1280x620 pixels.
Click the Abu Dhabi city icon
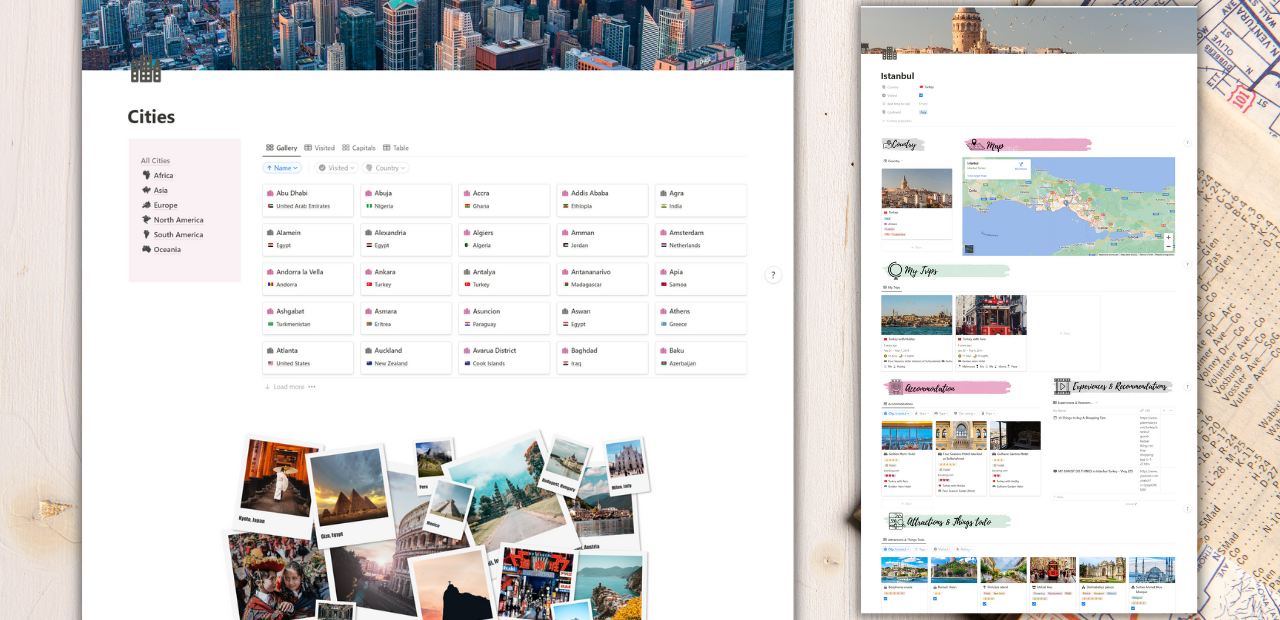tap(270, 193)
